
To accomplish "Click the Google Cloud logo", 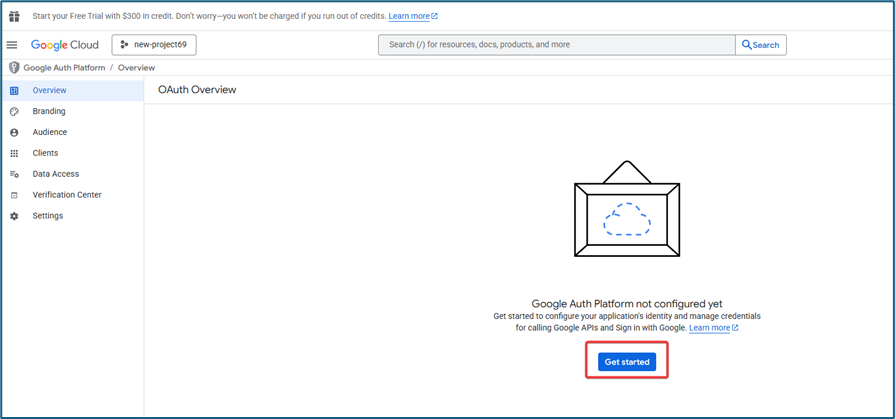I will tap(65, 45).
